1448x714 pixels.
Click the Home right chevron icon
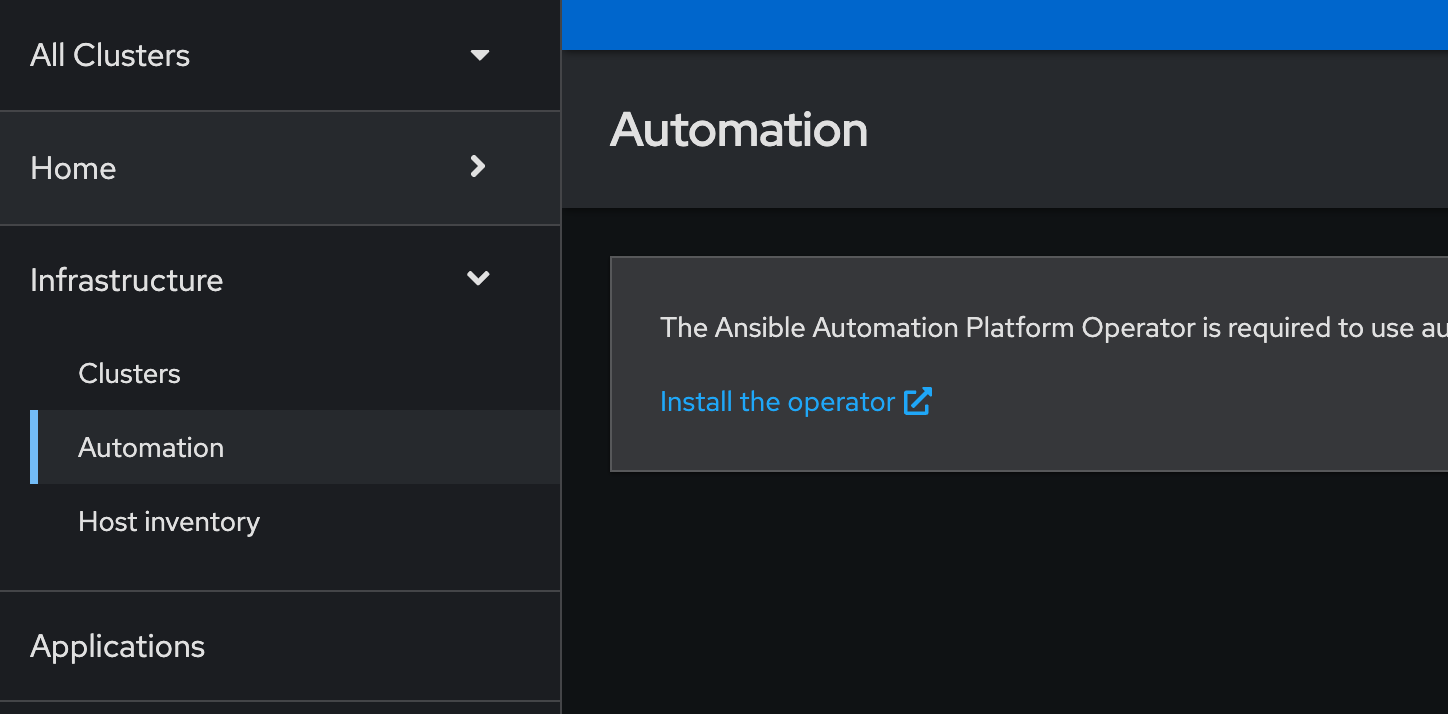pos(478,167)
